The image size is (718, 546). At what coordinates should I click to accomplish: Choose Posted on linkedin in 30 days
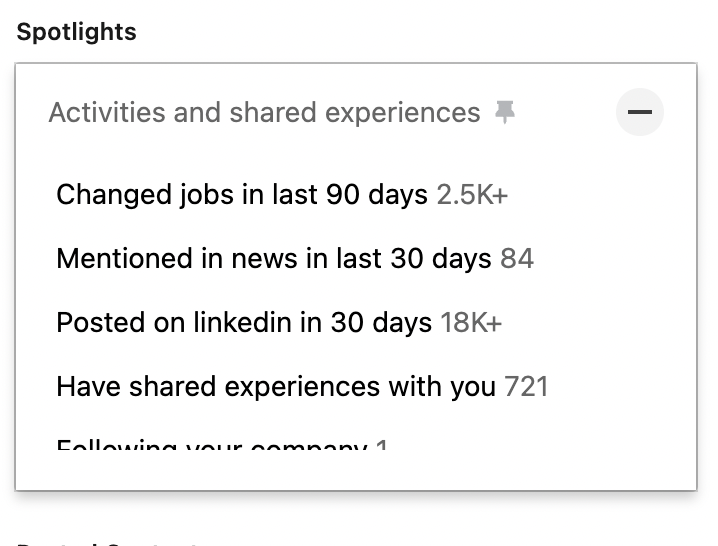tap(244, 323)
